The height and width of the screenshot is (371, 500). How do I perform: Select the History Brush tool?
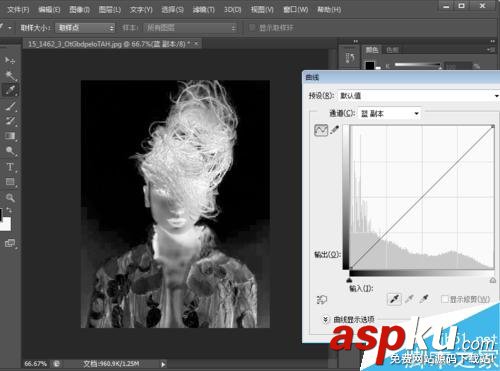point(10,121)
